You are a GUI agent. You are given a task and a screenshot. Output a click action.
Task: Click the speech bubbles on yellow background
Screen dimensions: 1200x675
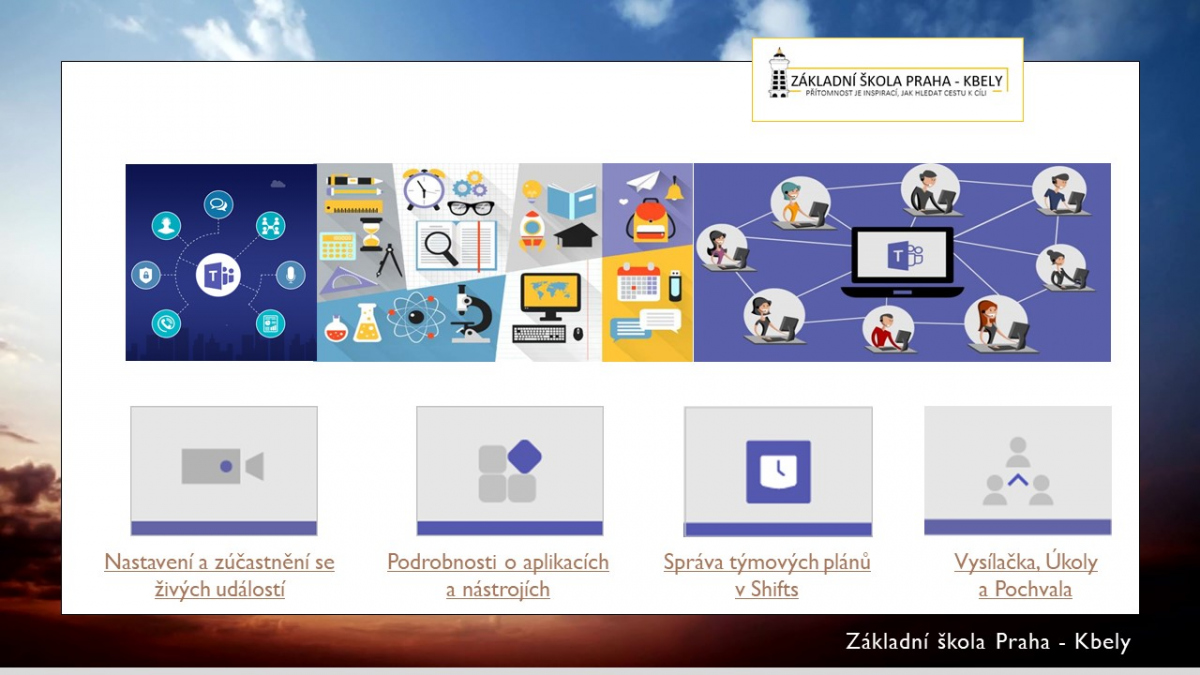pyautogui.click(x=645, y=325)
